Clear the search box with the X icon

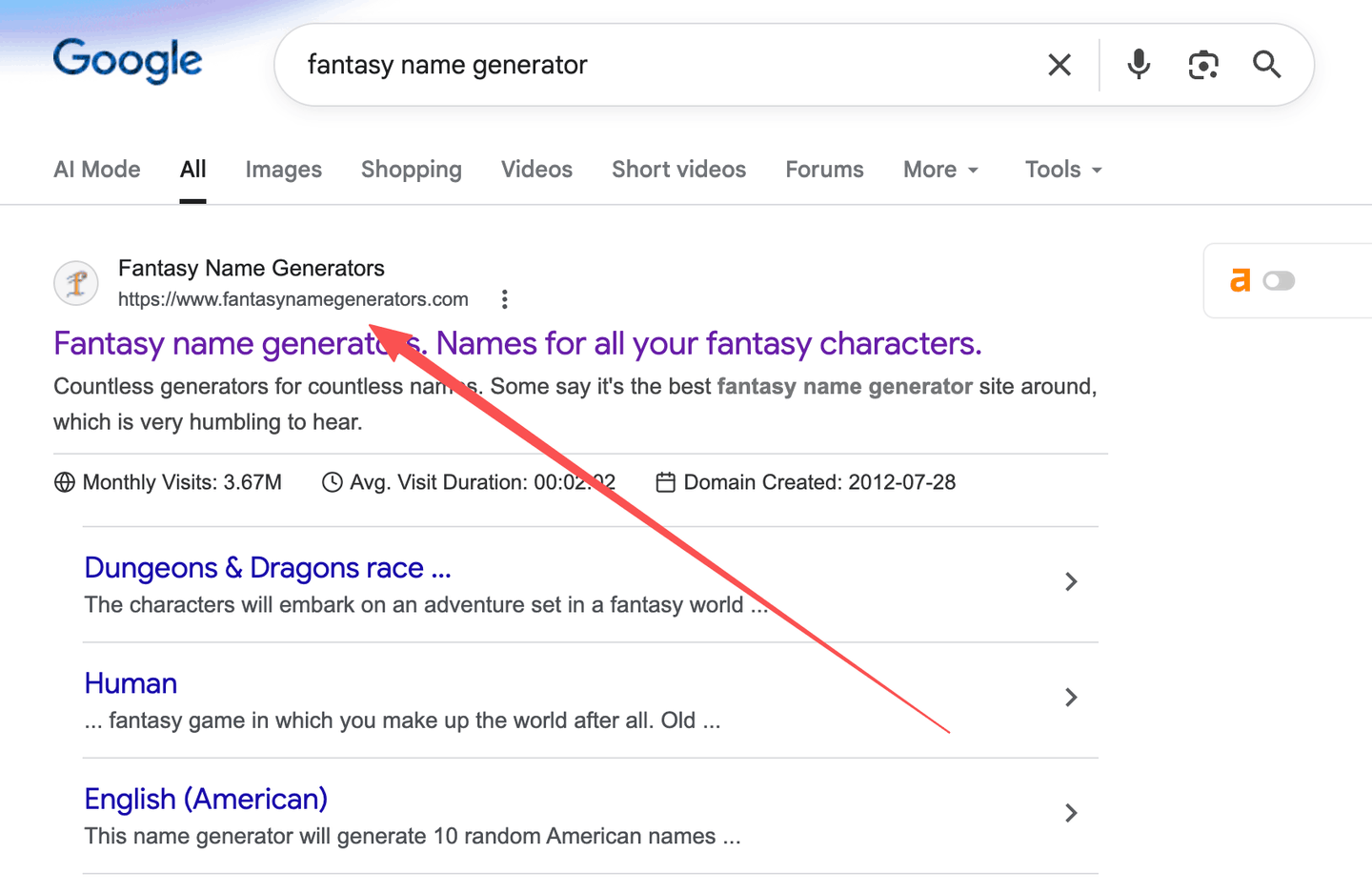click(1059, 65)
